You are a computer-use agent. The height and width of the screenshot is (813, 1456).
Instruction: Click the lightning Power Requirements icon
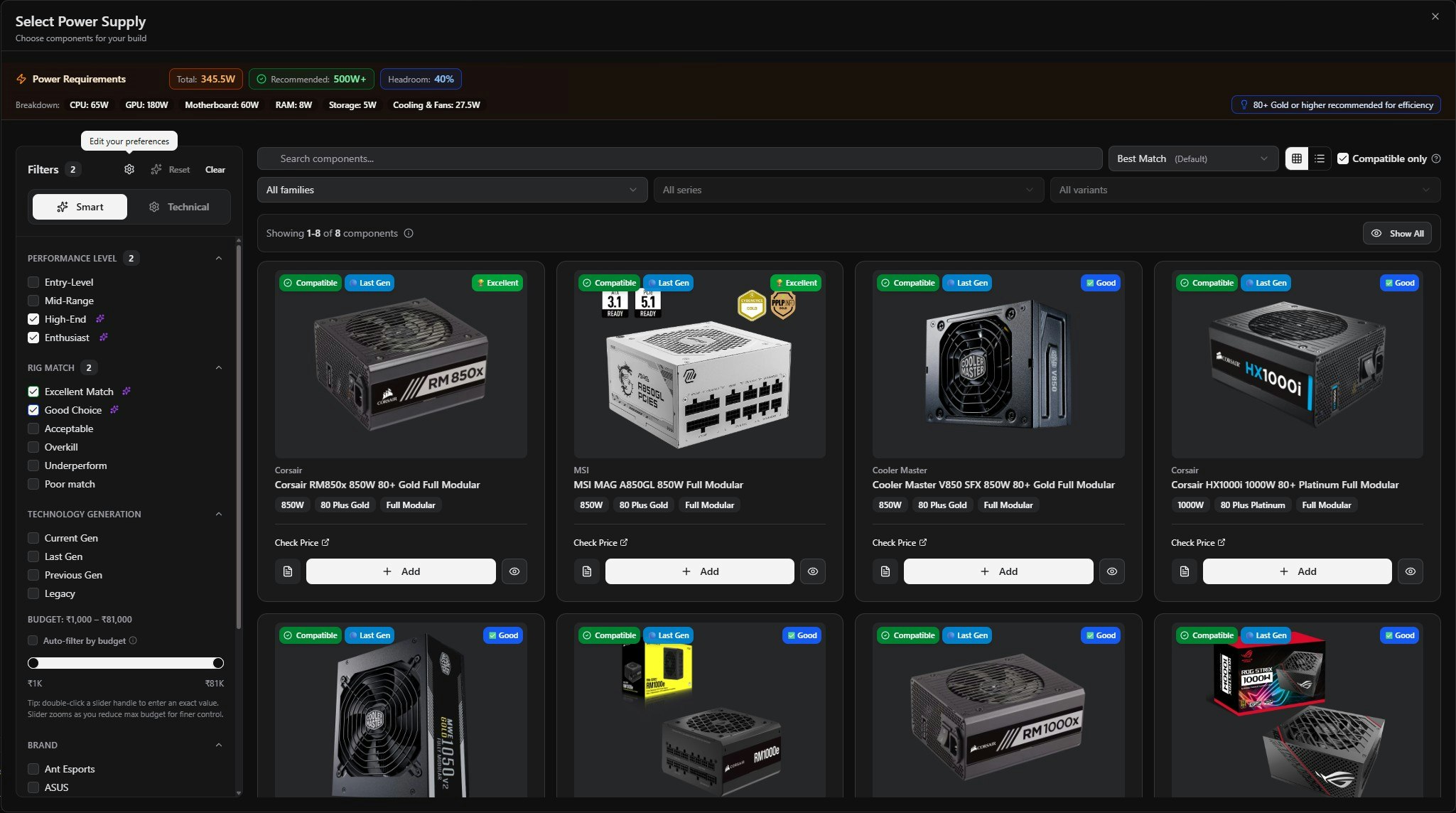click(21, 79)
